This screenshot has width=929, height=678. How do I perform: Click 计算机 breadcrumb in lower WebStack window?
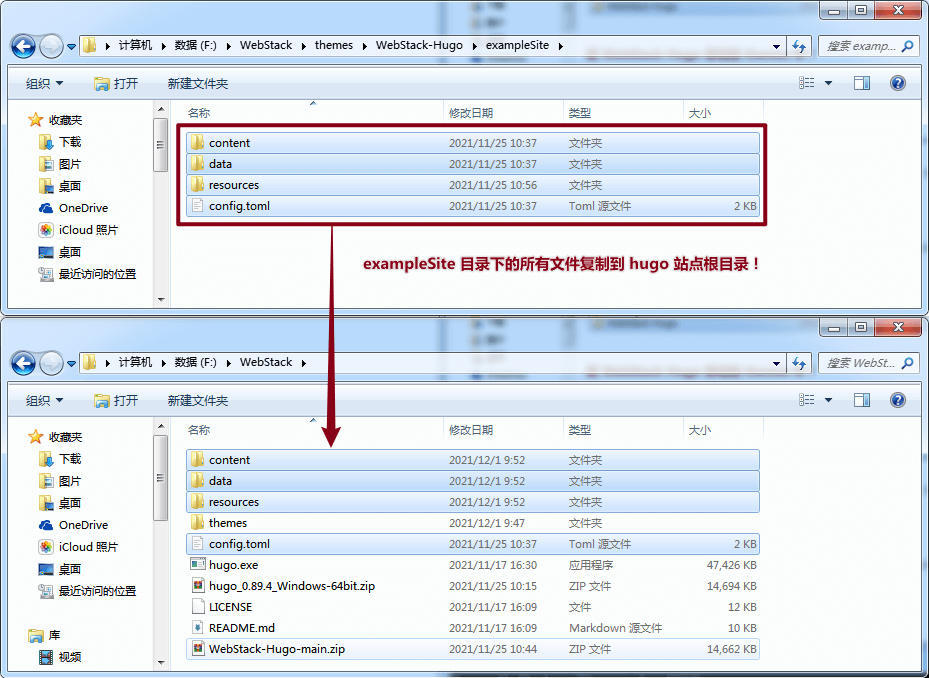[135, 362]
